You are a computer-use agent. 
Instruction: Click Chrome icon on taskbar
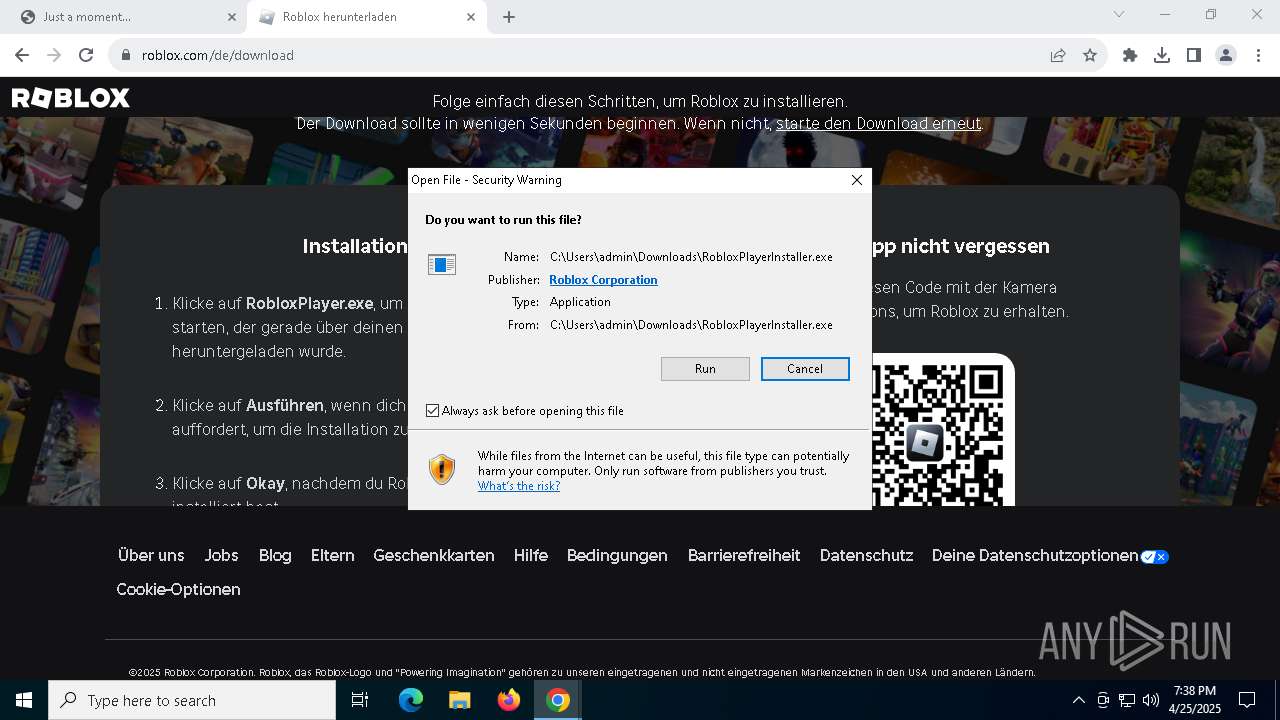pos(558,700)
